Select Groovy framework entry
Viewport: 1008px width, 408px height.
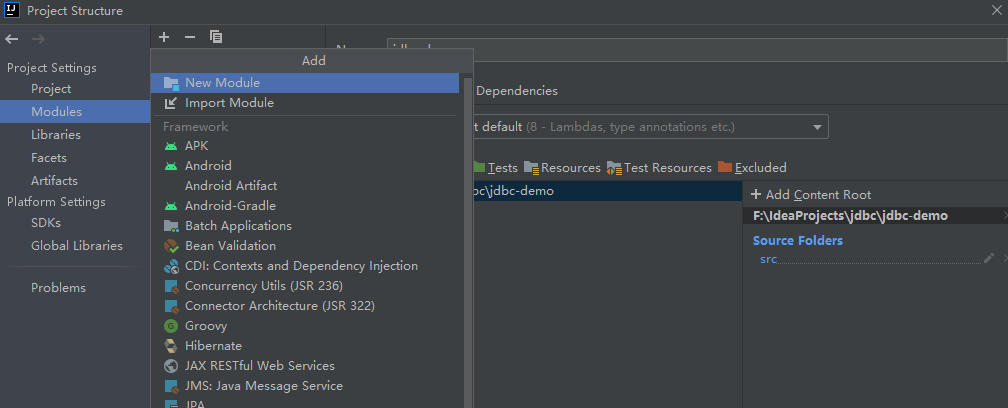click(x=305, y=326)
